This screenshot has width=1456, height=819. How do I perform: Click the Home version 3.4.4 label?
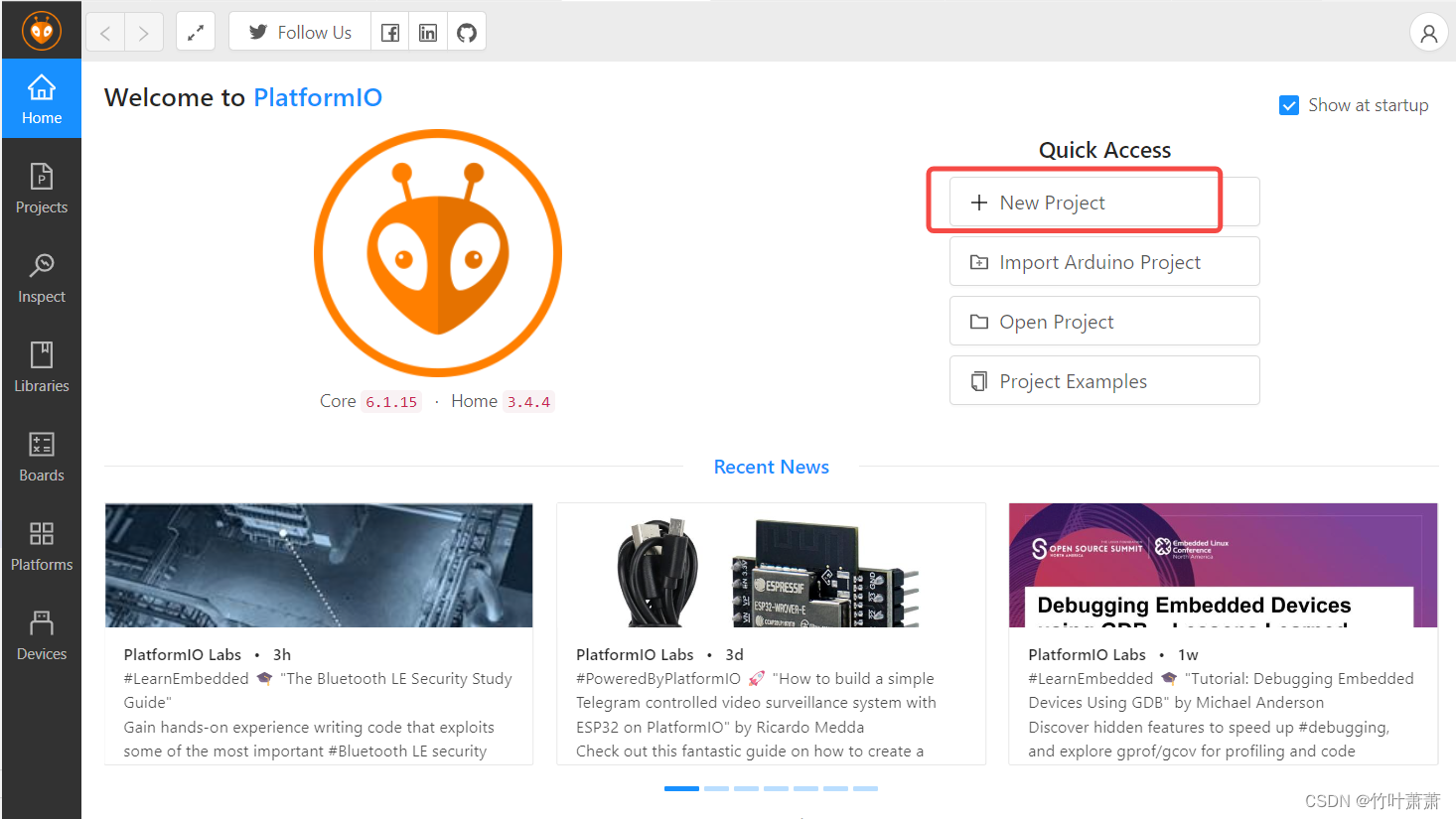coord(528,402)
